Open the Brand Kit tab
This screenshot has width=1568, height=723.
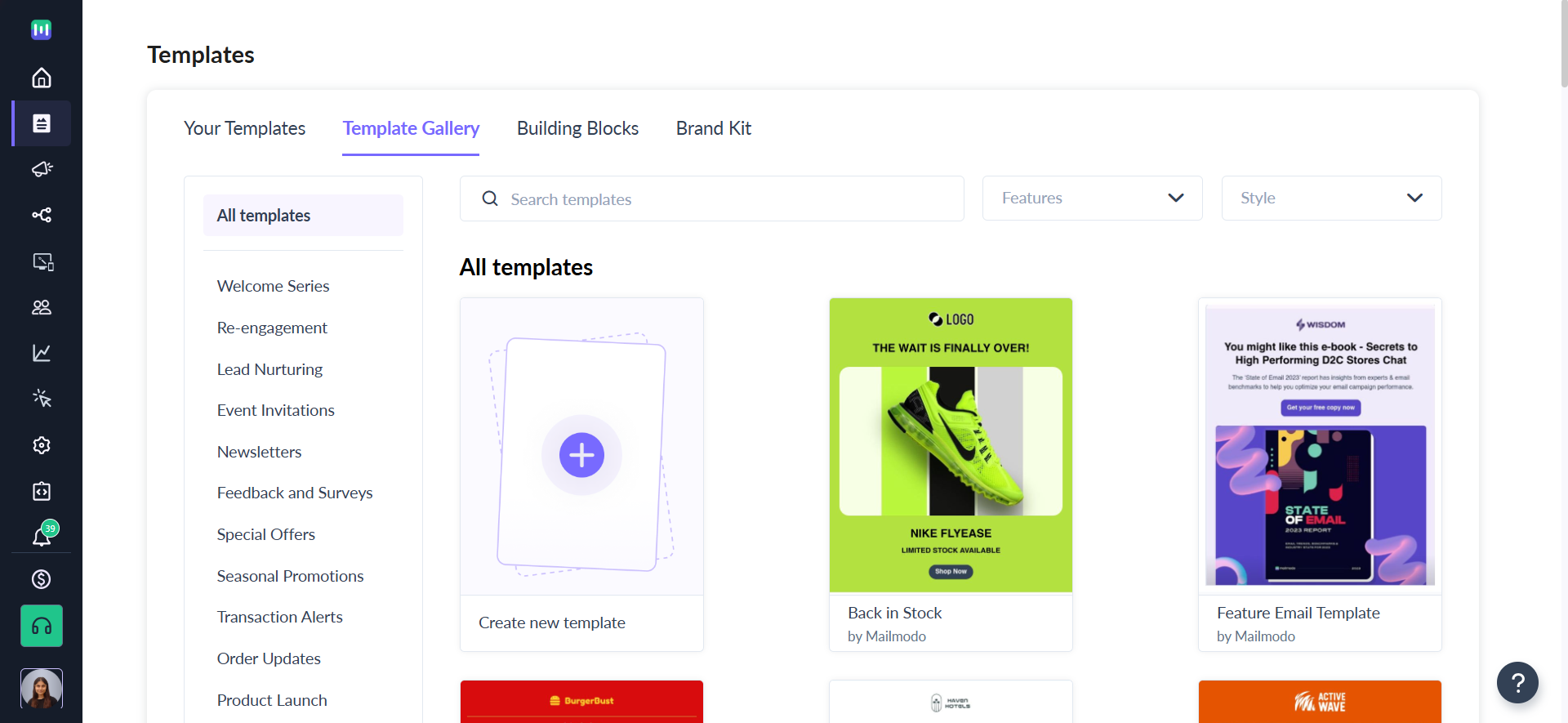tap(713, 128)
